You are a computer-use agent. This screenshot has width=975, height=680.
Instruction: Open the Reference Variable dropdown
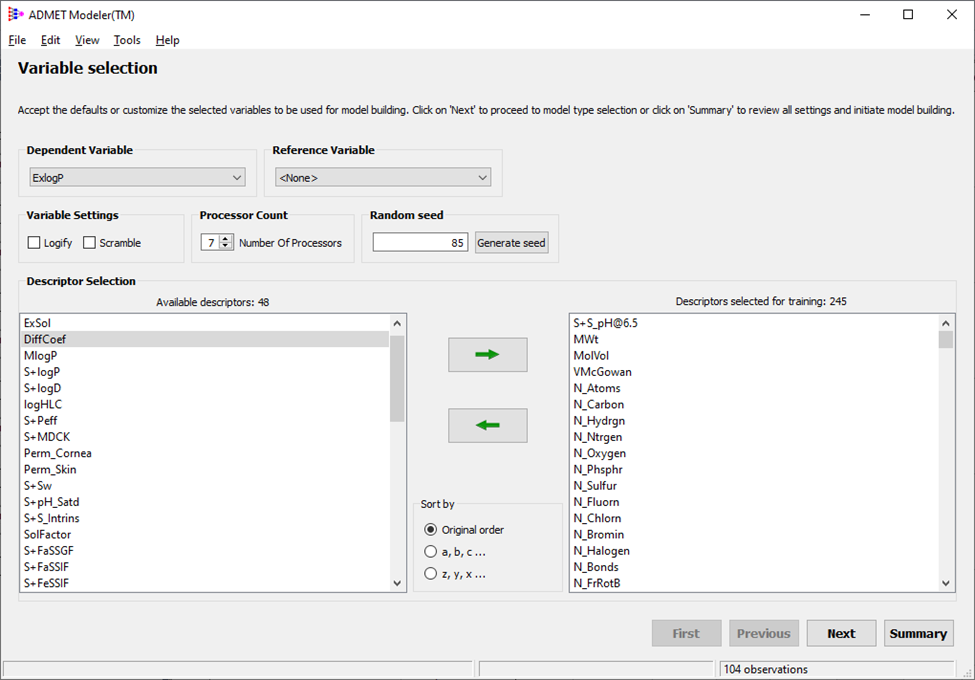point(383,178)
